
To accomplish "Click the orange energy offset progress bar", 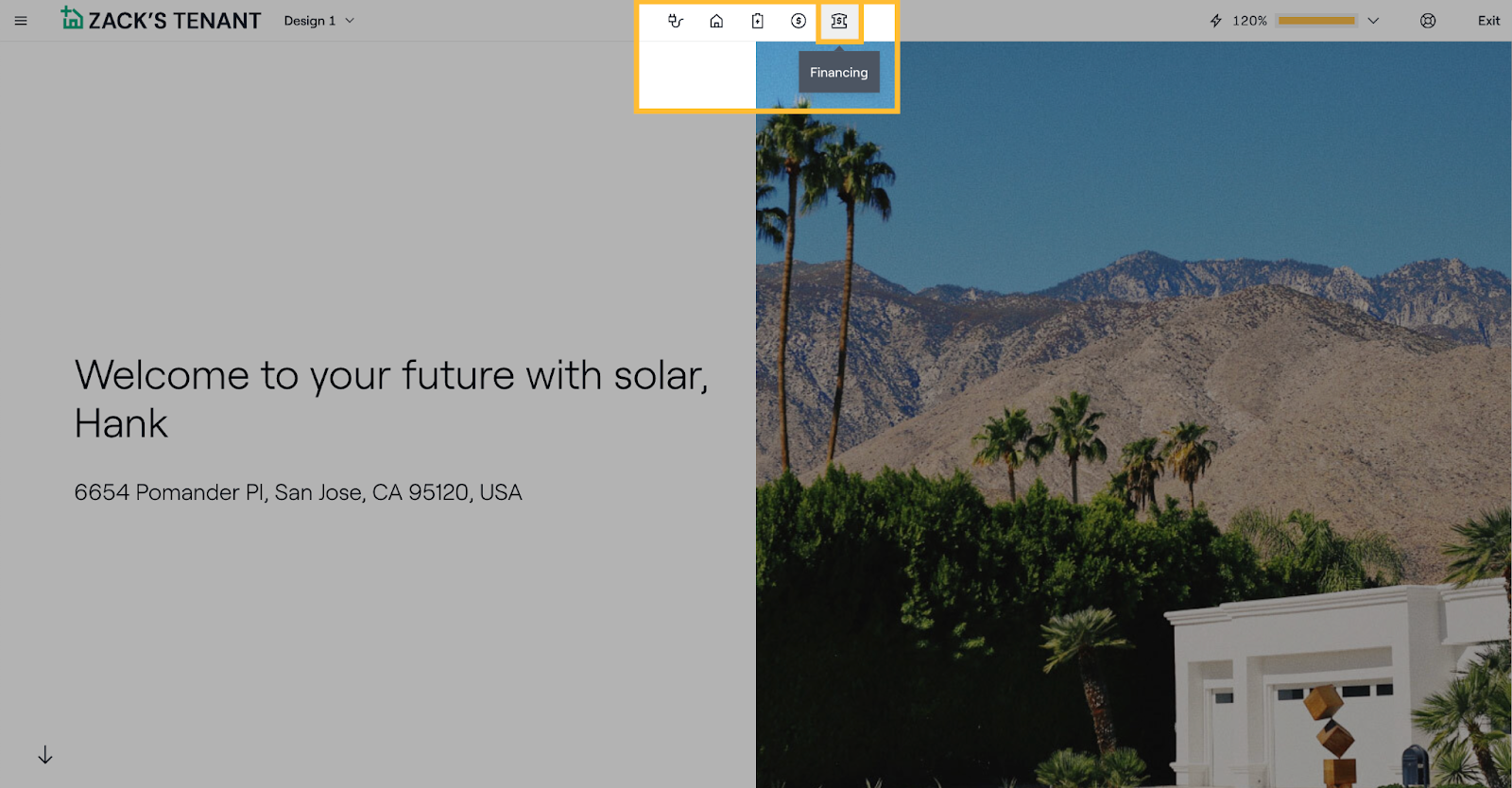I will [x=1315, y=21].
